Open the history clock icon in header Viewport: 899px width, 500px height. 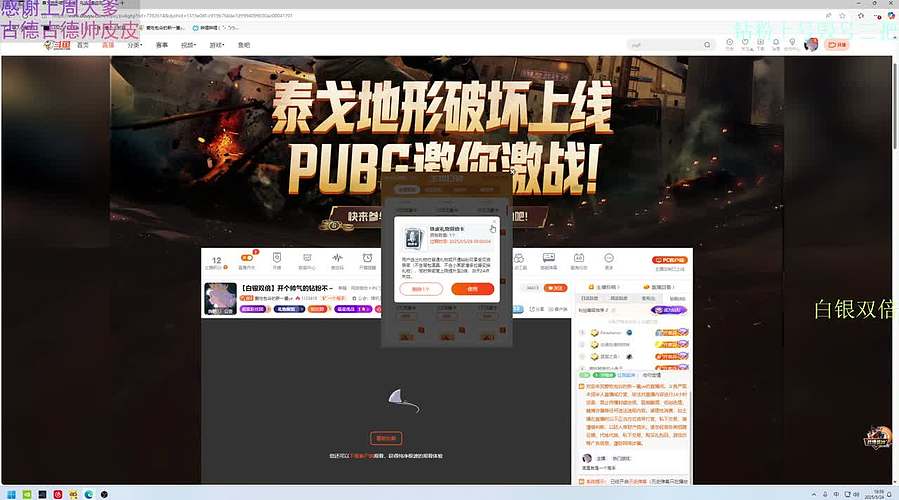coord(729,43)
